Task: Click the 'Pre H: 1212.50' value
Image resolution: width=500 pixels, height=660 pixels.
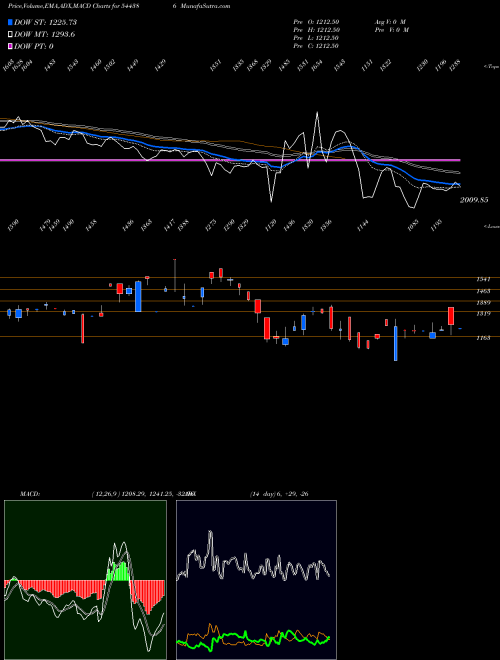Action: [316, 29]
